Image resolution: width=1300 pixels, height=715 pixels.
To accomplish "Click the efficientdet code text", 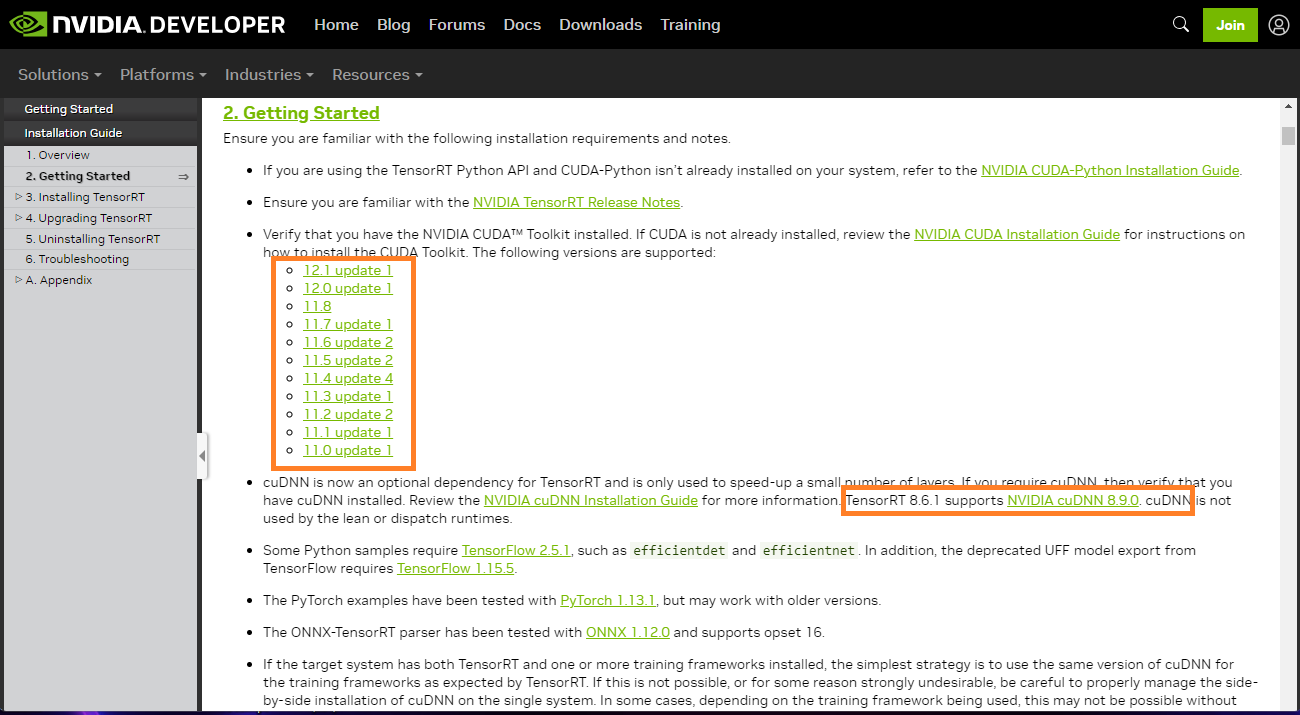I will (679, 550).
